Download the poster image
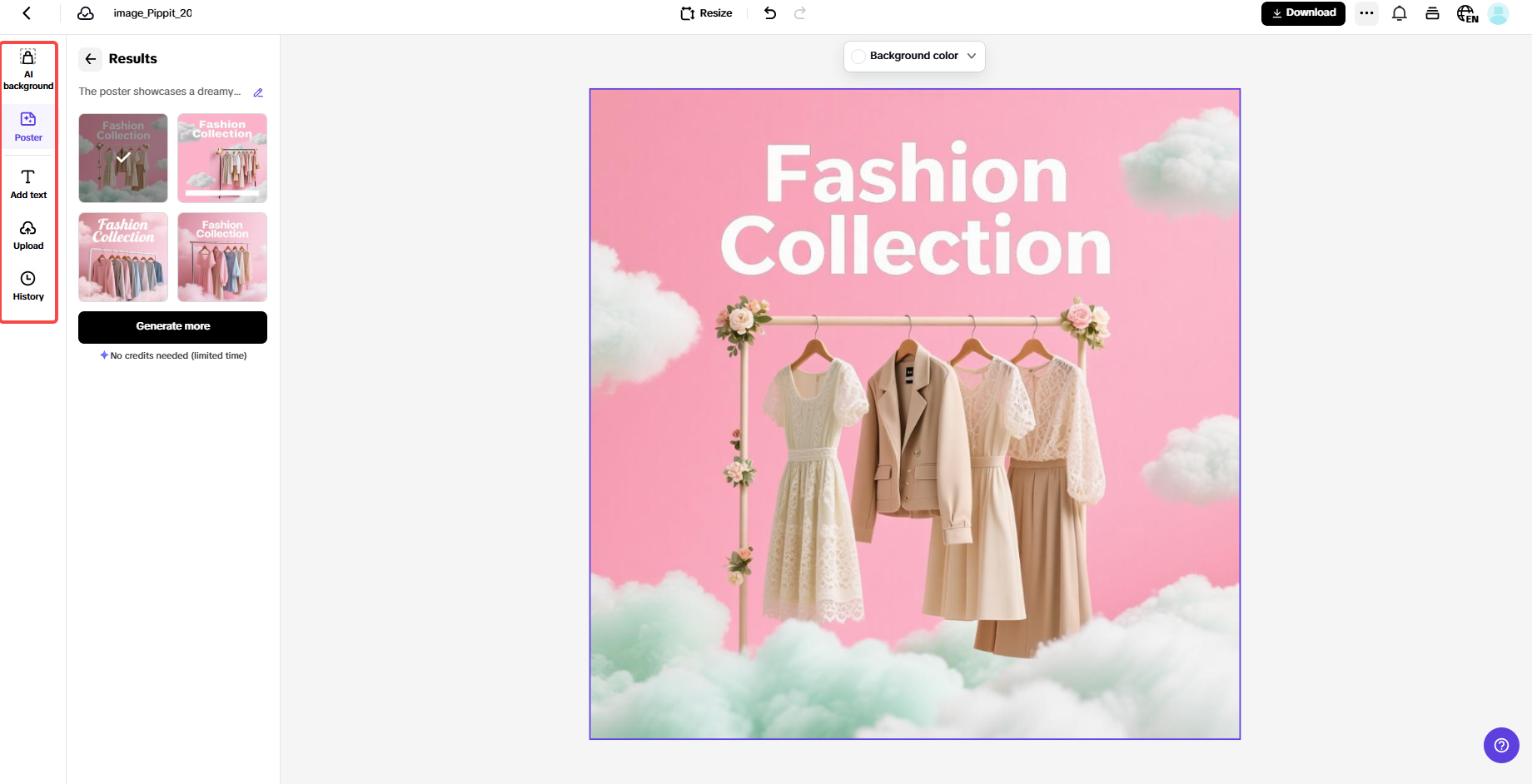1532x784 pixels. (1303, 13)
